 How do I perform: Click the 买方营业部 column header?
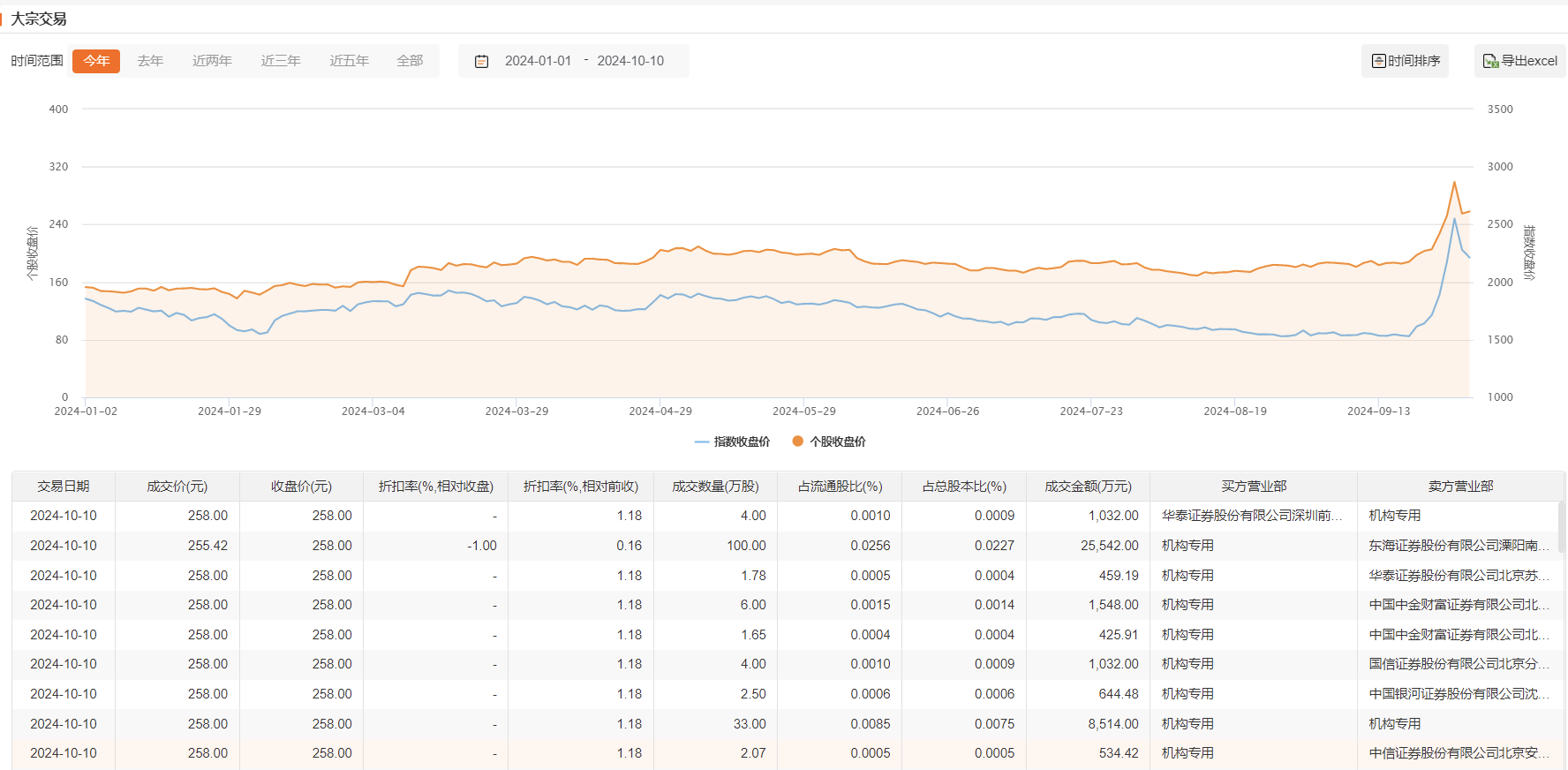(1254, 487)
